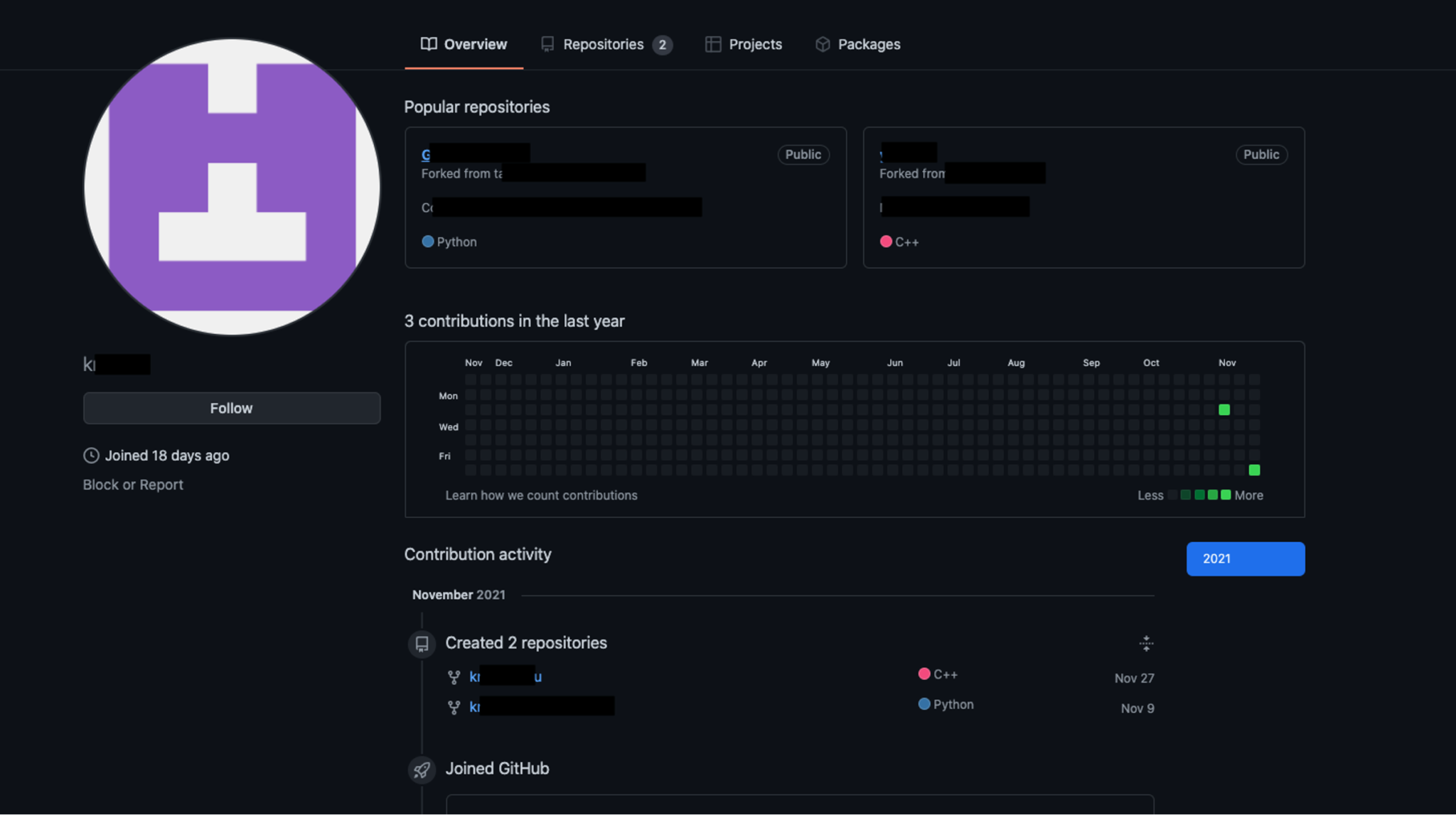
Task: Click the clock icon next to Joined
Action: point(91,455)
